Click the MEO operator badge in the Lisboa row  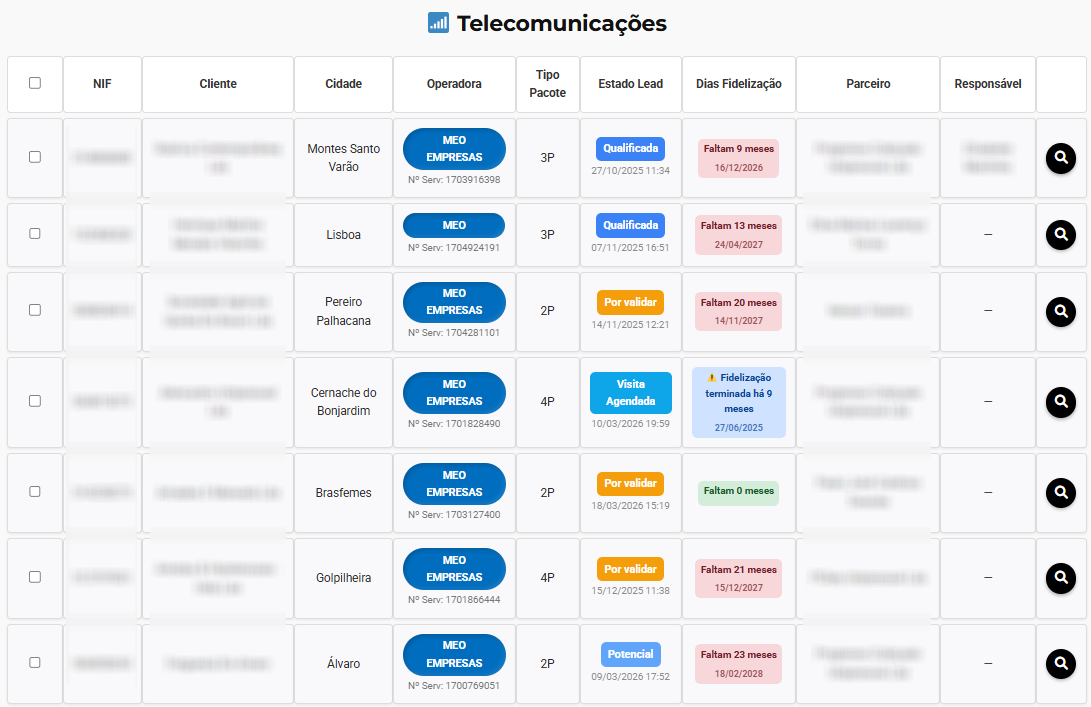pyautogui.click(x=454, y=225)
